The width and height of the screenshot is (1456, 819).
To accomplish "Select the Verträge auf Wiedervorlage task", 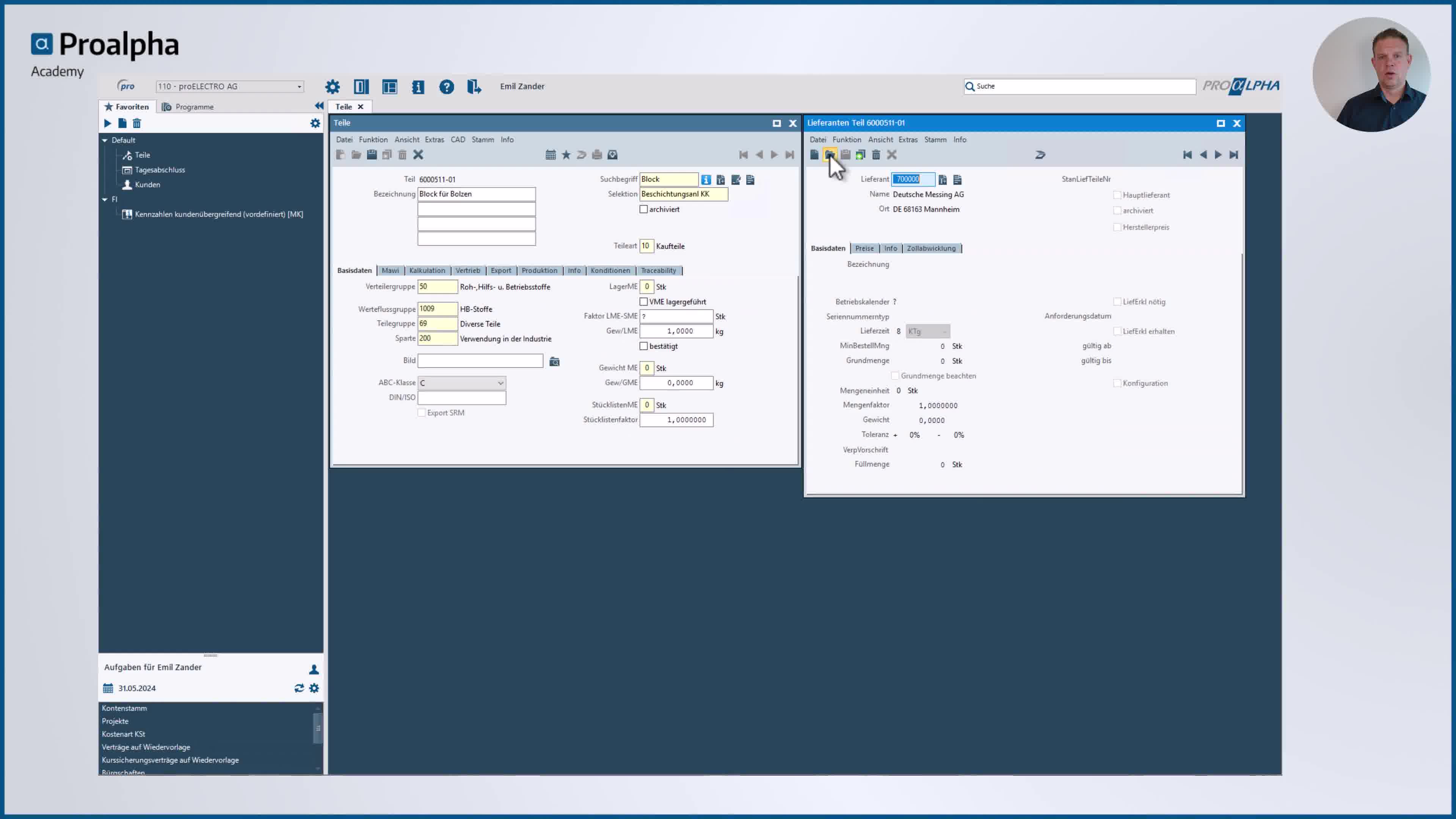I will pos(146,747).
